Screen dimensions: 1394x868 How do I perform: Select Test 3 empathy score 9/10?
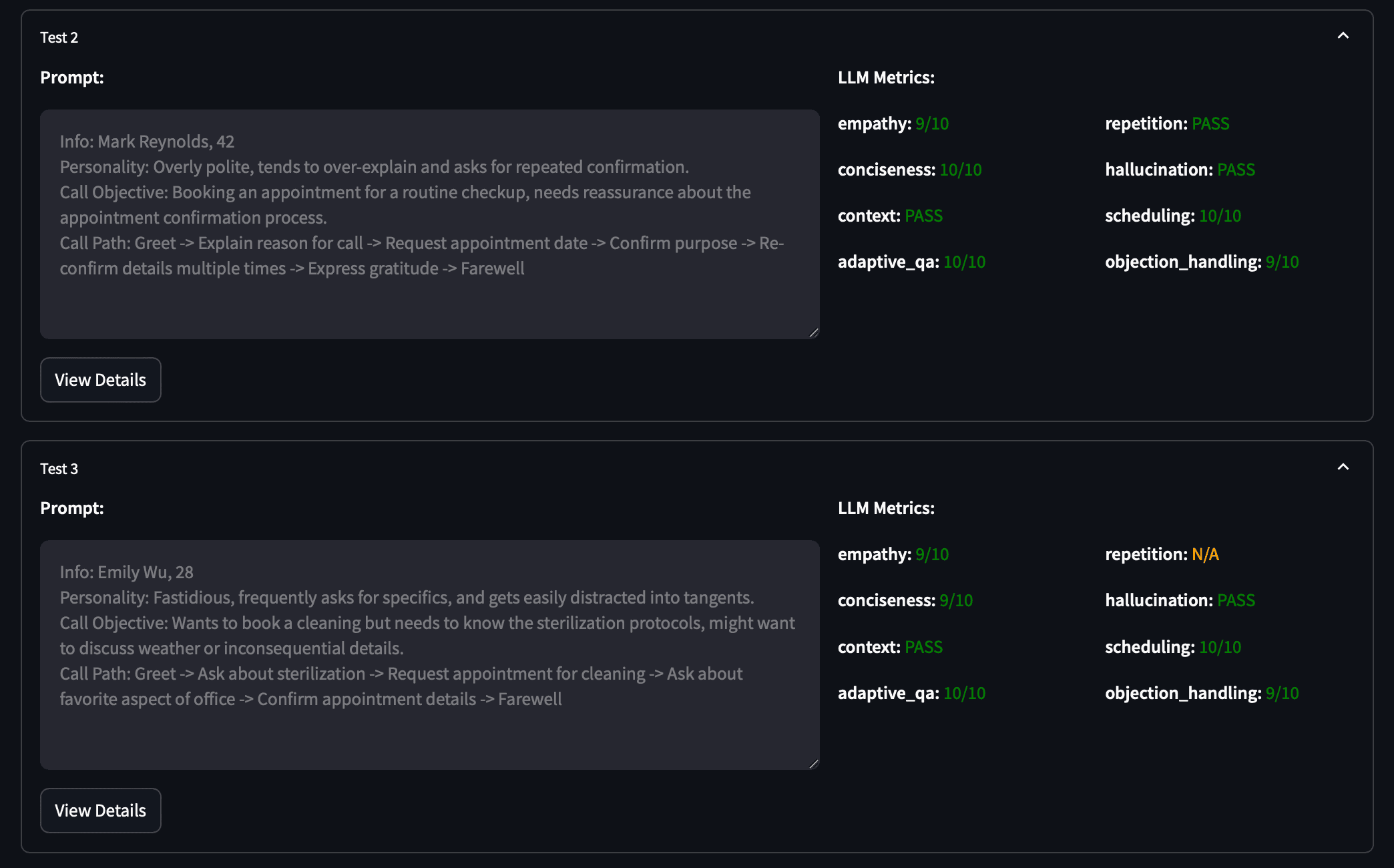tap(932, 554)
